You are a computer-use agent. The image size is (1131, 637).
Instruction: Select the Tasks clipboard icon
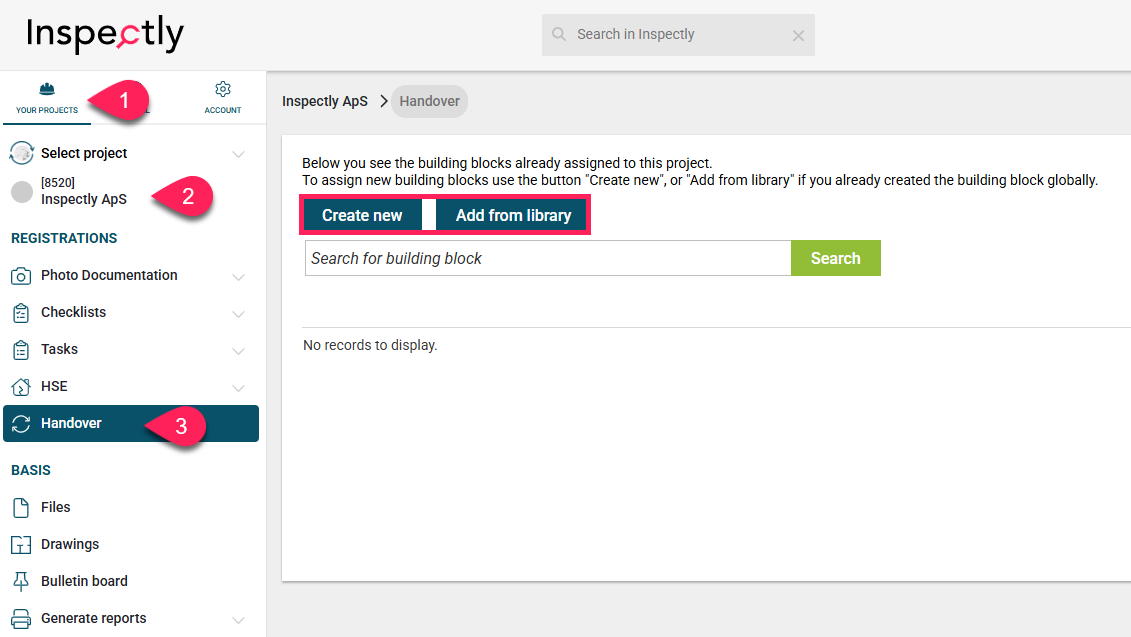(x=21, y=350)
